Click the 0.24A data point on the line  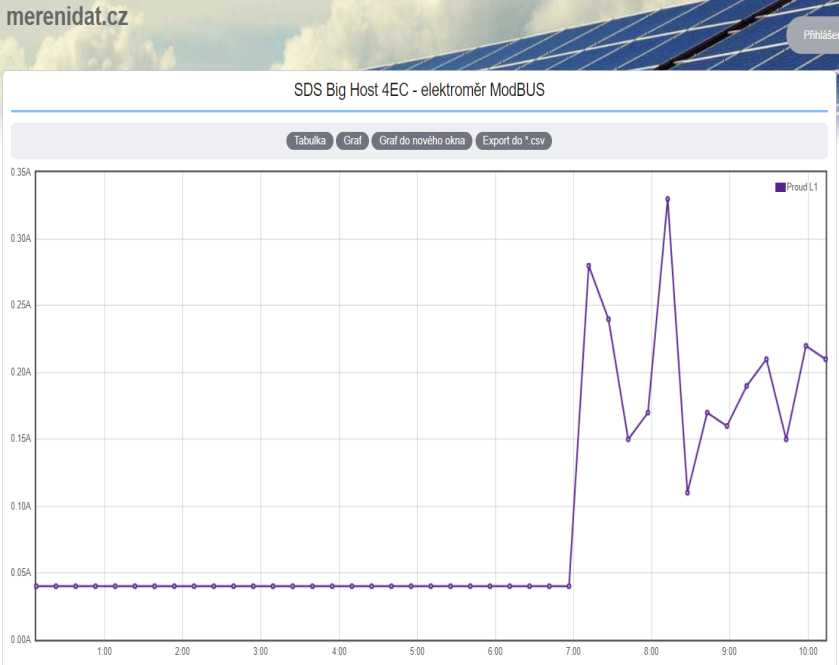point(608,319)
